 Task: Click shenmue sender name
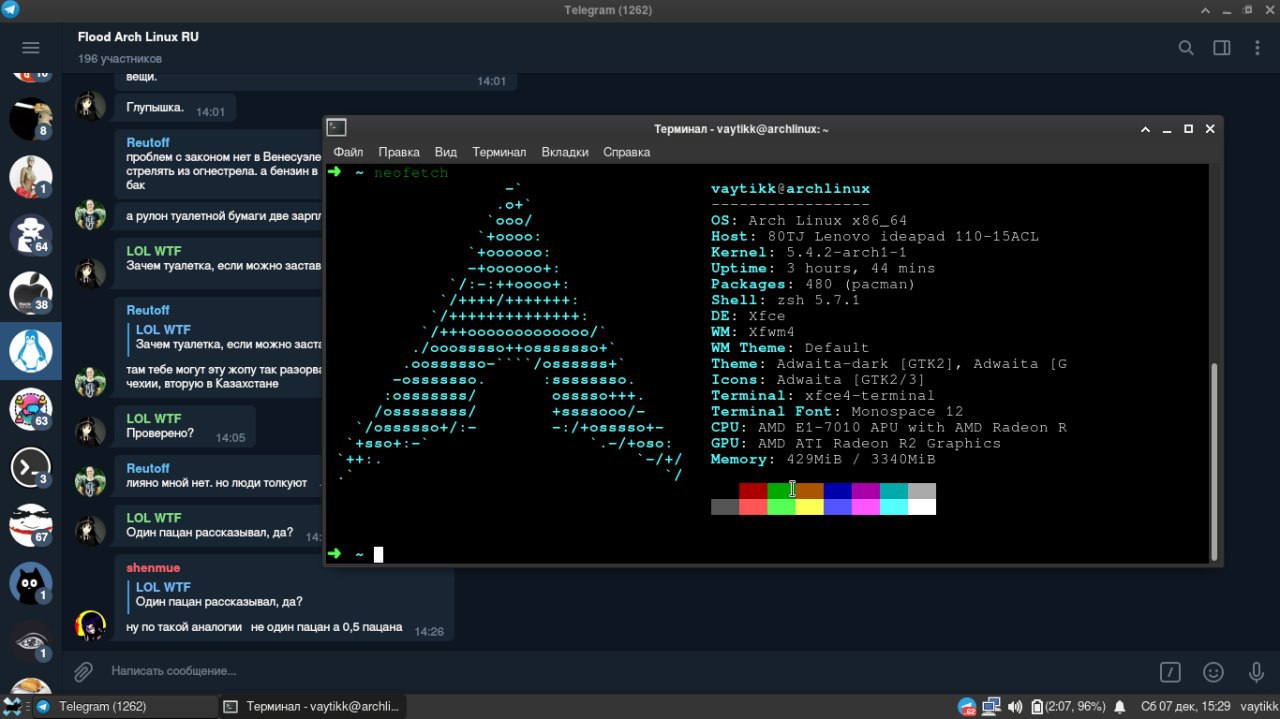153,568
